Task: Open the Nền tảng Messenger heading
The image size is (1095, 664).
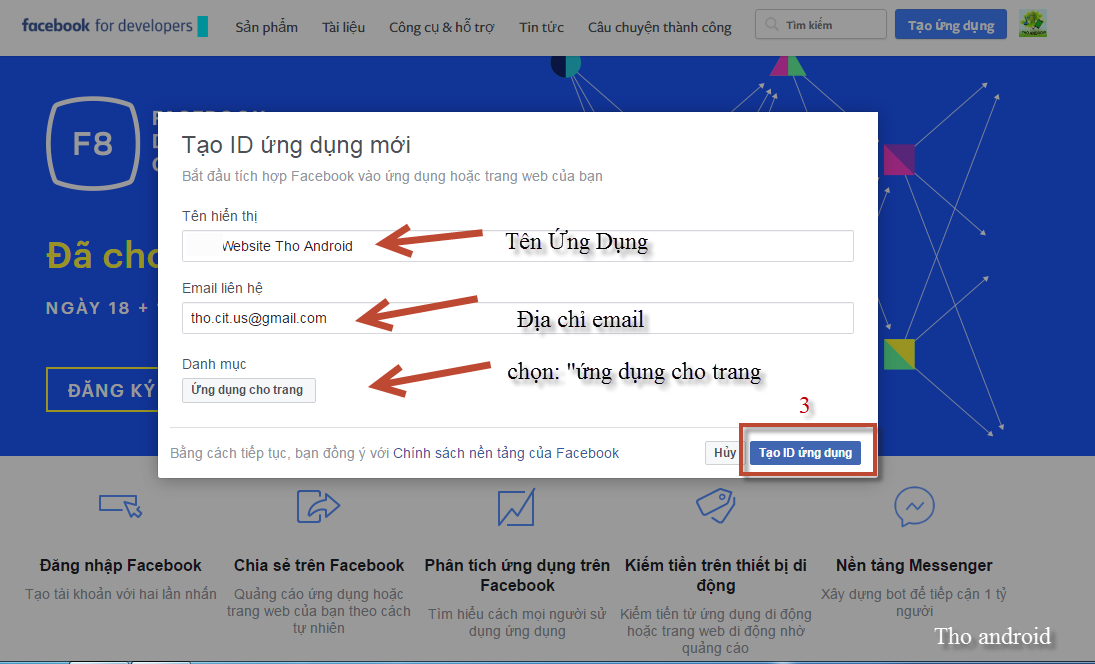Action: (x=914, y=566)
